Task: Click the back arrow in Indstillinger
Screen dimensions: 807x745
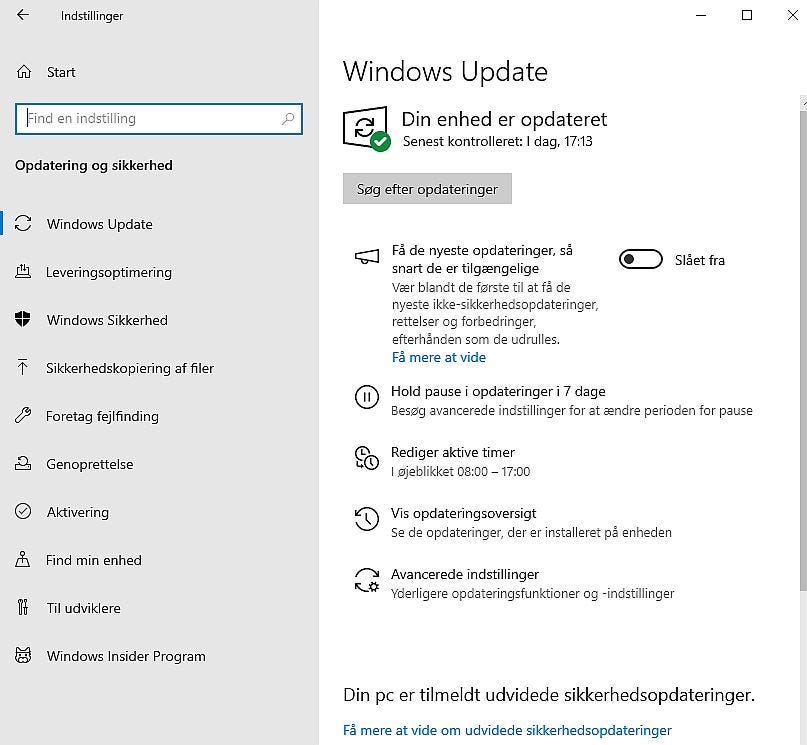Action: point(23,15)
